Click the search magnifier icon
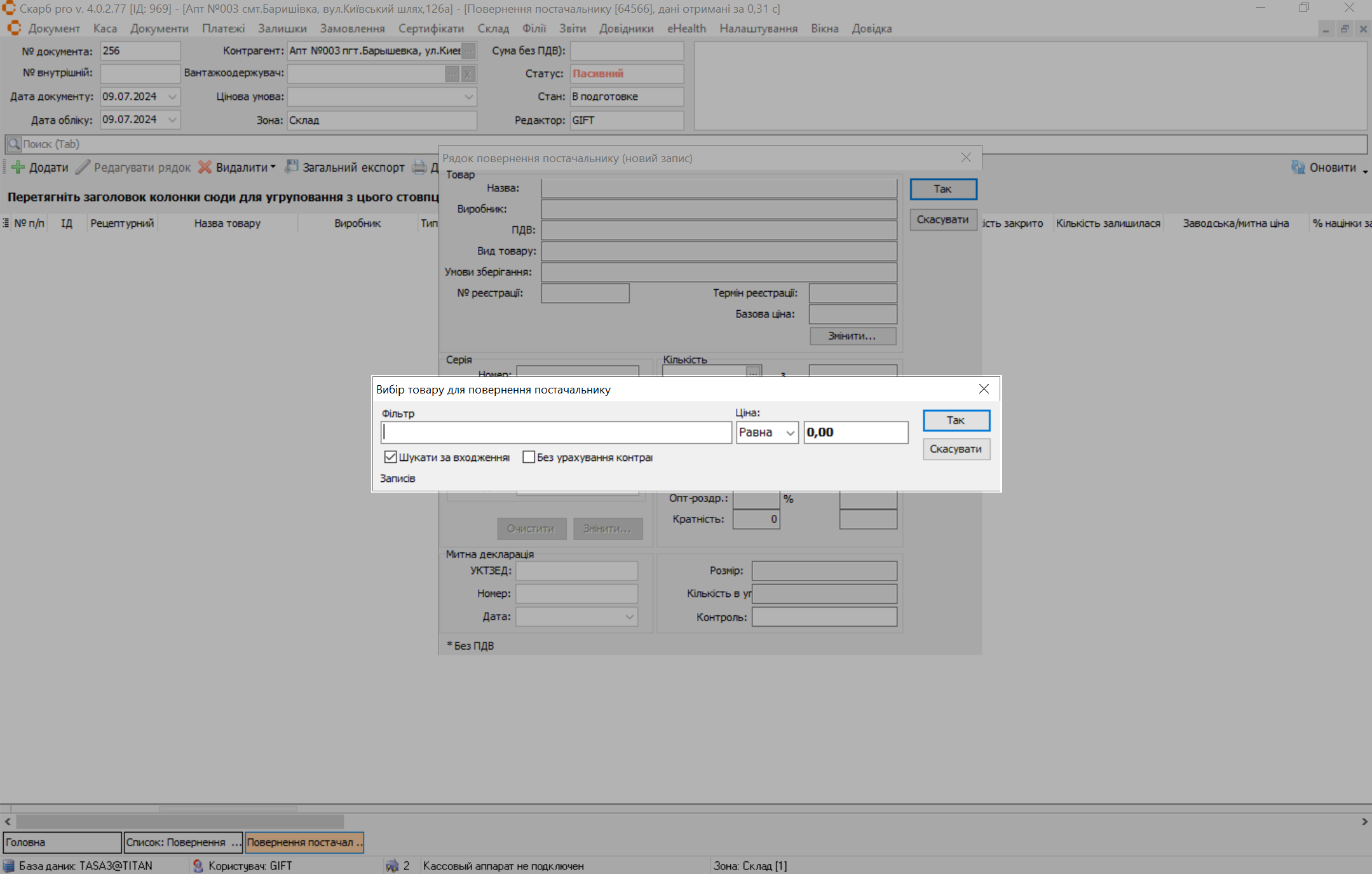Image resolution: width=1372 pixels, height=874 pixels. pos(14,144)
